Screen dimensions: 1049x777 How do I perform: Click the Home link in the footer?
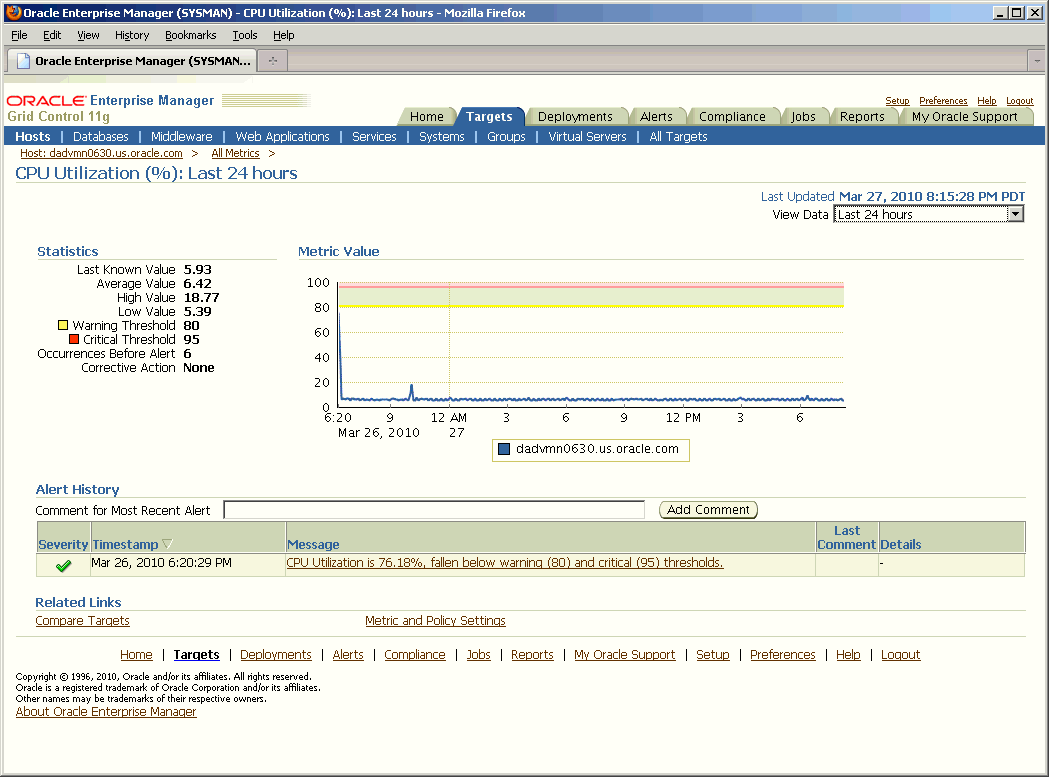tap(136, 655)
